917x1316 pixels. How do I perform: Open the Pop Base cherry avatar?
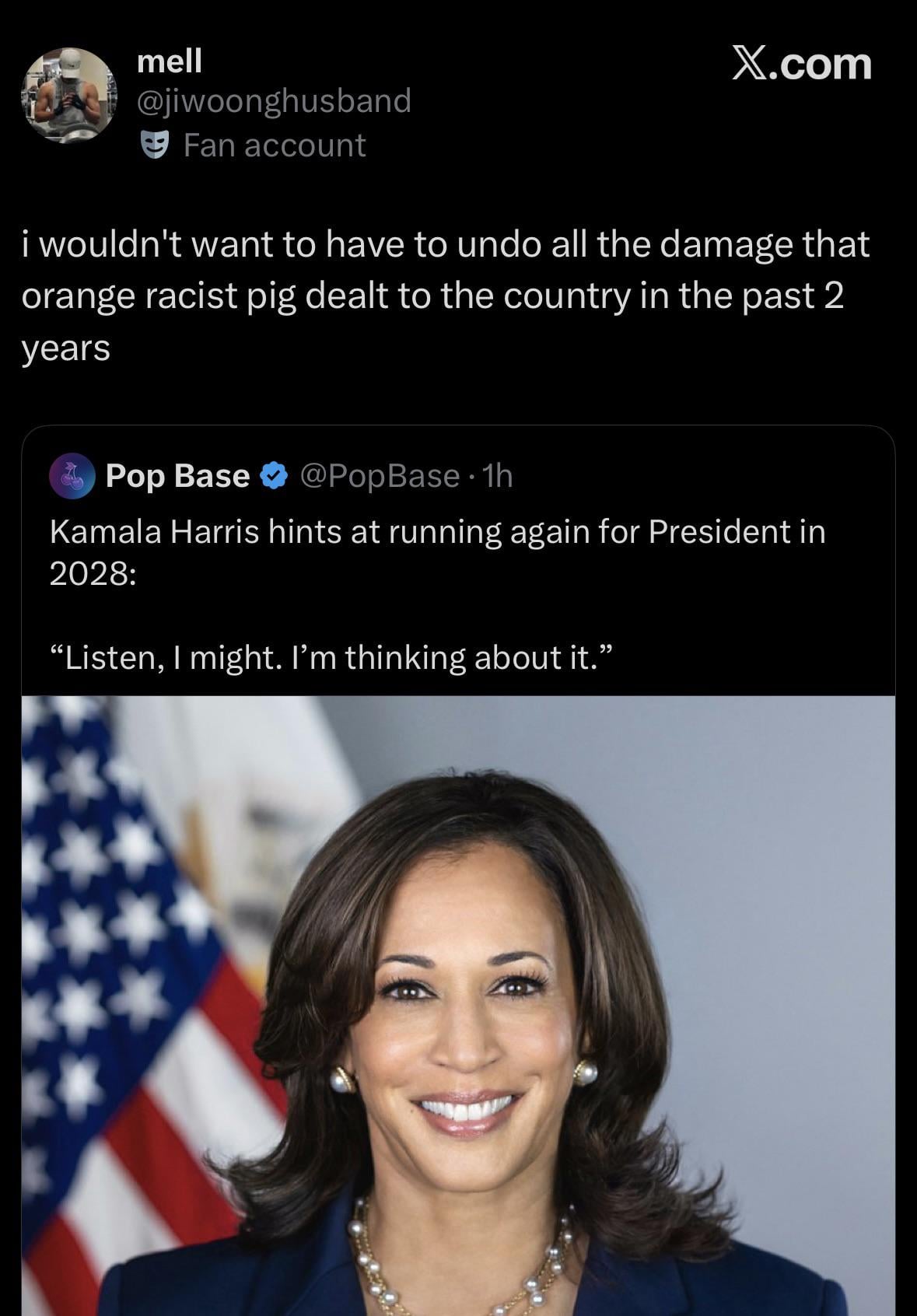click(72, 476)
